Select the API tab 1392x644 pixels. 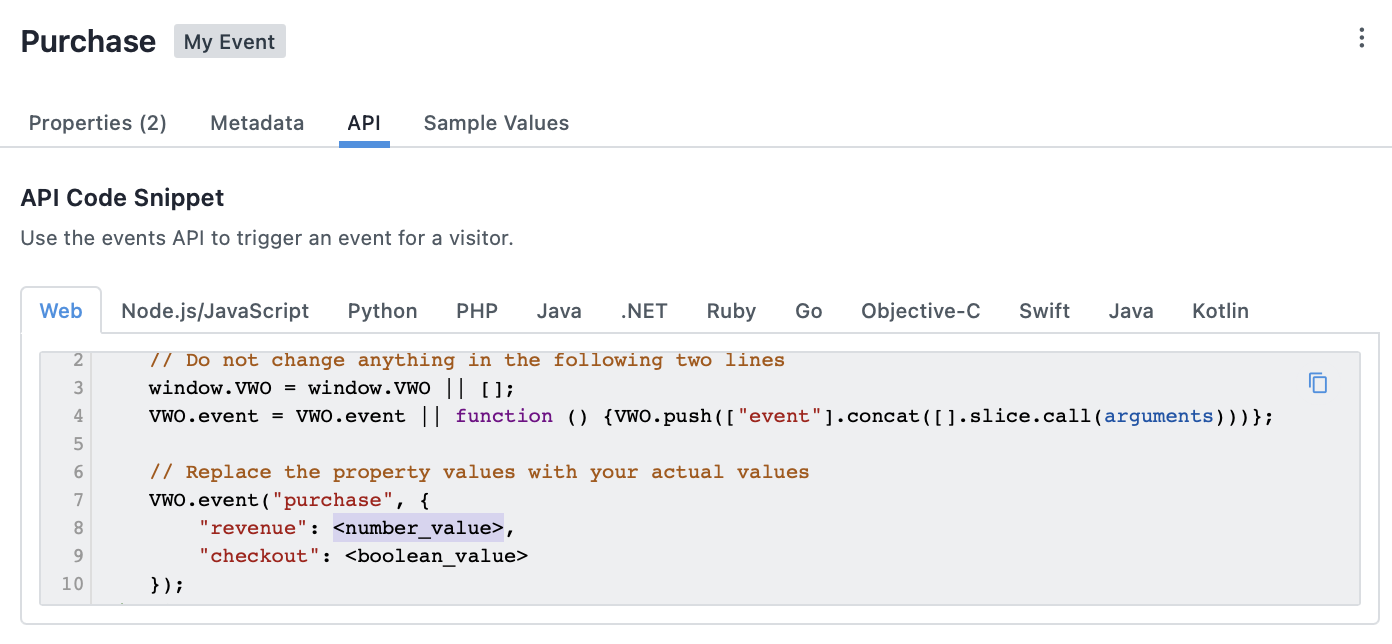click(x=364, y=123)
